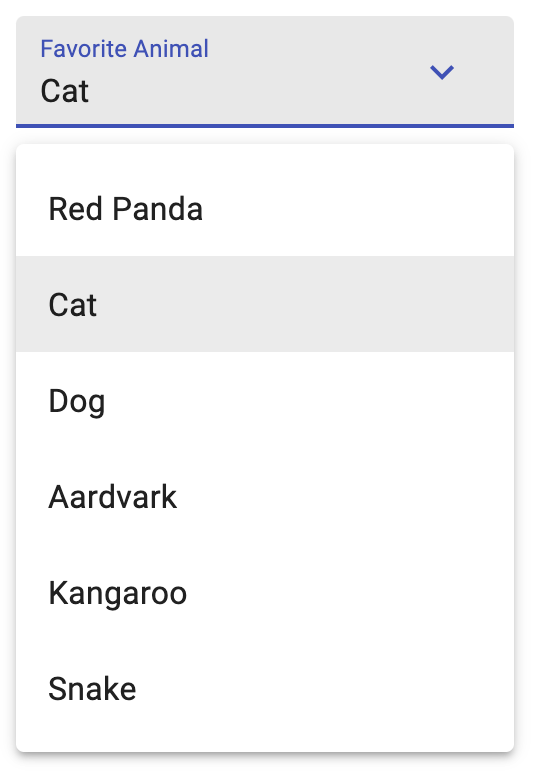Click the Favorite Animal field label
This screenshot has width=536, height=776.
click(124, 48)
